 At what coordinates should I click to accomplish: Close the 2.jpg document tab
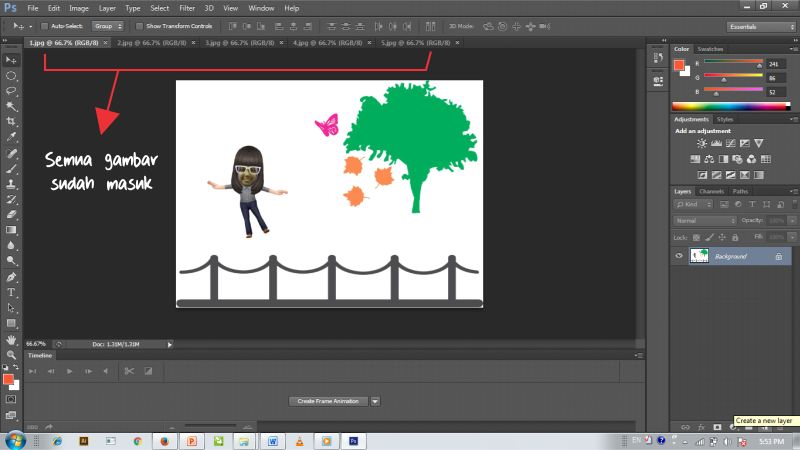pyautogui.click(x=193, y=43)
